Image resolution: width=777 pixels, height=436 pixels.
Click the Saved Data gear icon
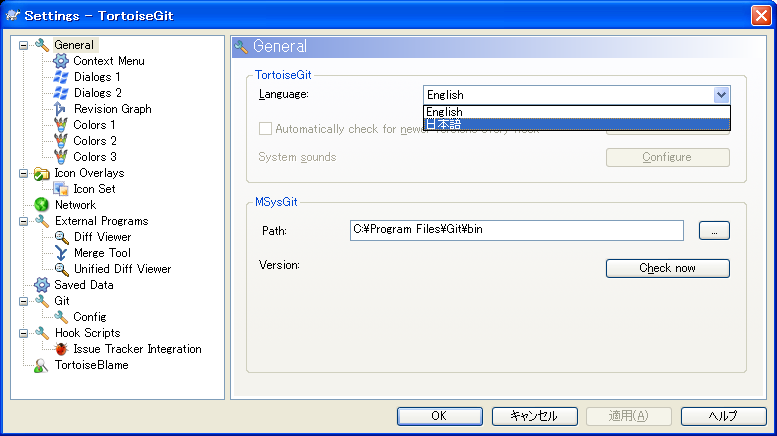point(42,285)
